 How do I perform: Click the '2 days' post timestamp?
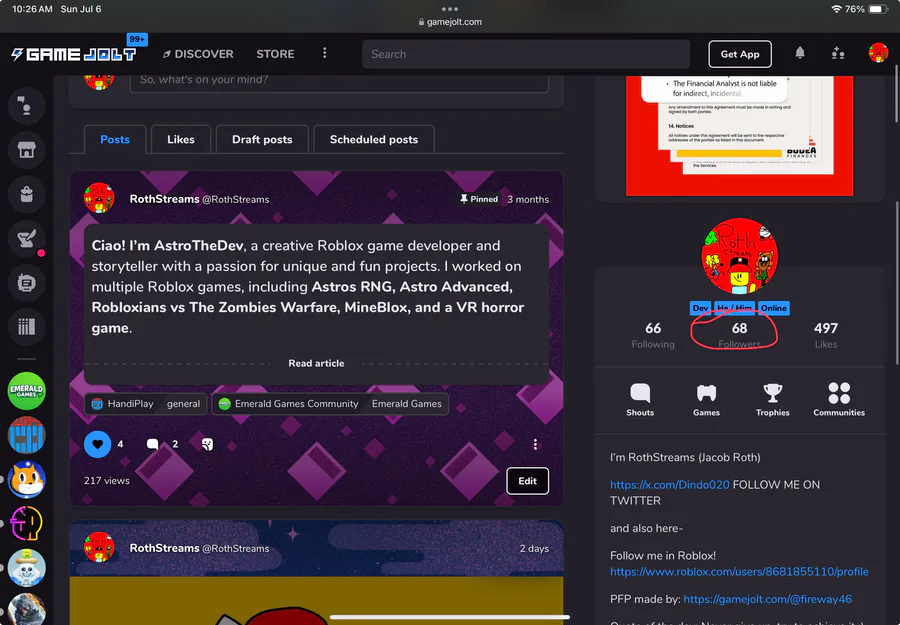pyautogui.click(x=534, y=549)
